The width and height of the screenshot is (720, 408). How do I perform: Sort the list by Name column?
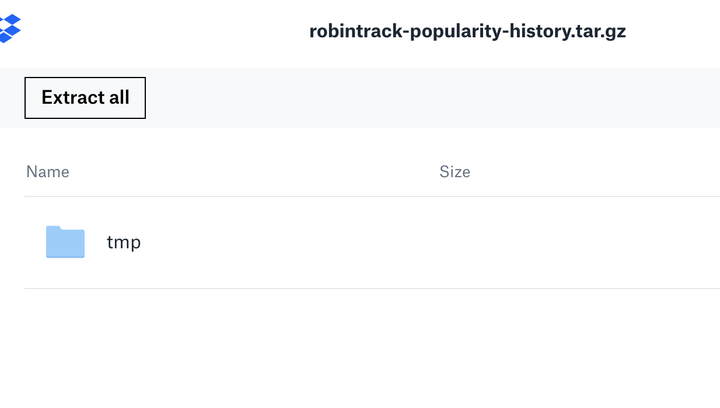[x=48, y=172]
